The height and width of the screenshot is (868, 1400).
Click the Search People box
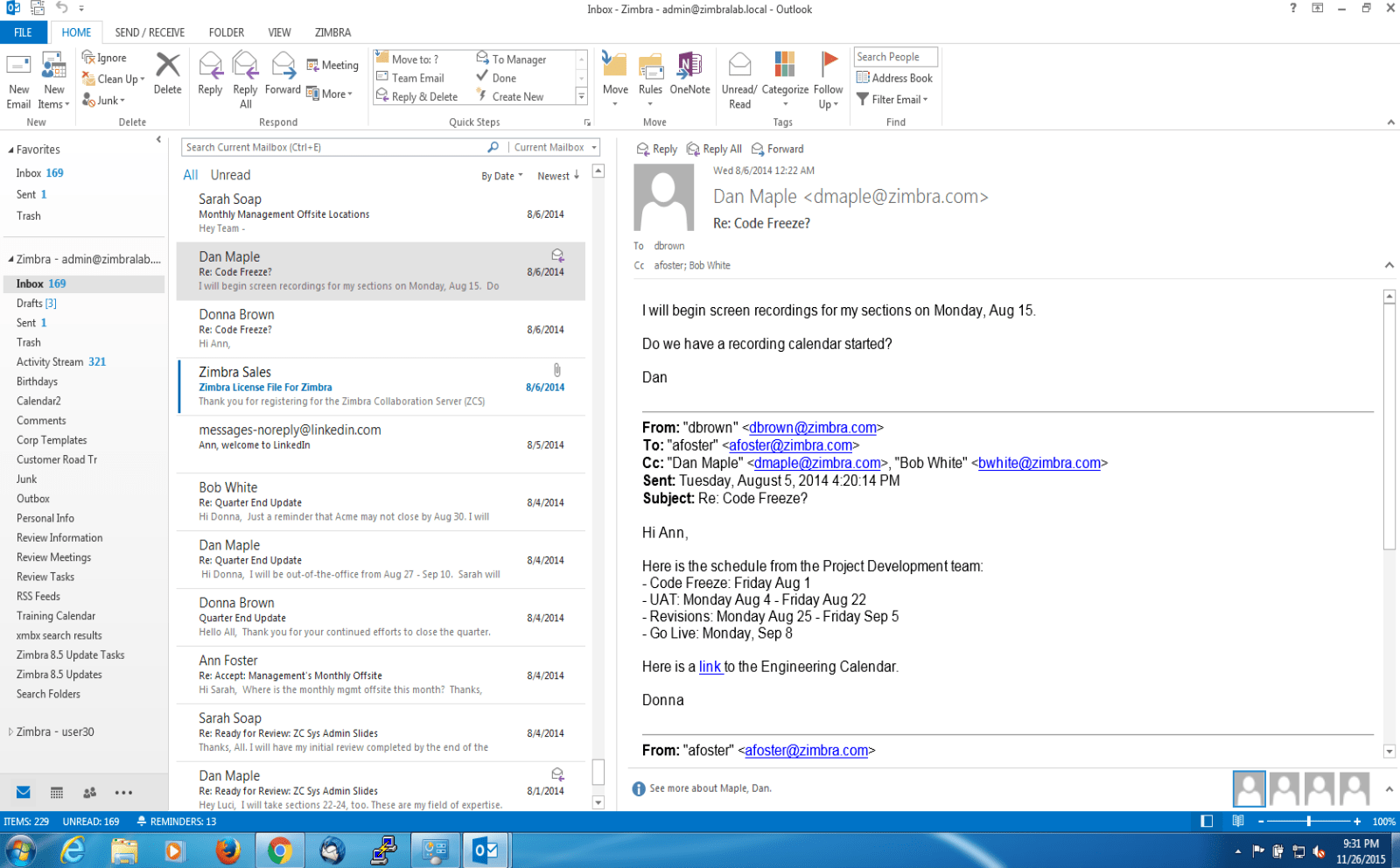click(895, 57)
